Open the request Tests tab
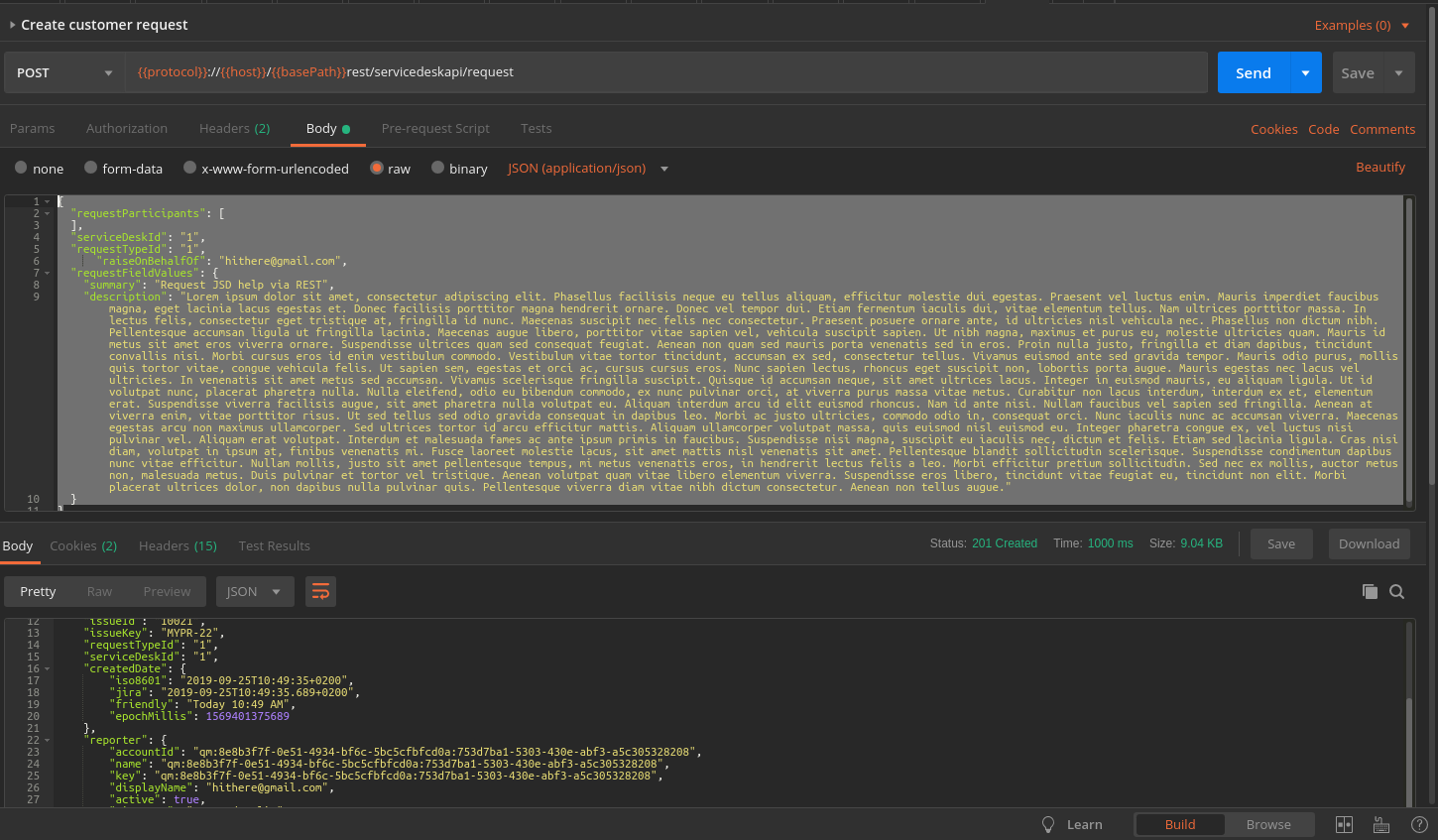 pos(537,129)
